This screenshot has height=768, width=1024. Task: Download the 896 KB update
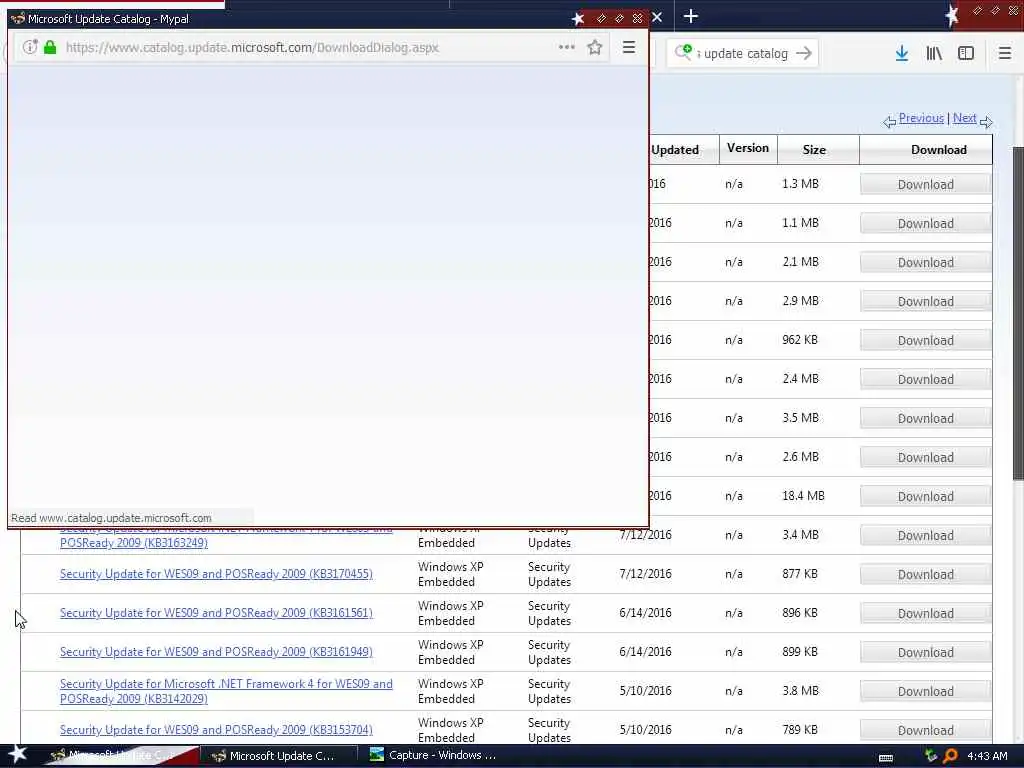tap(925, 613)
